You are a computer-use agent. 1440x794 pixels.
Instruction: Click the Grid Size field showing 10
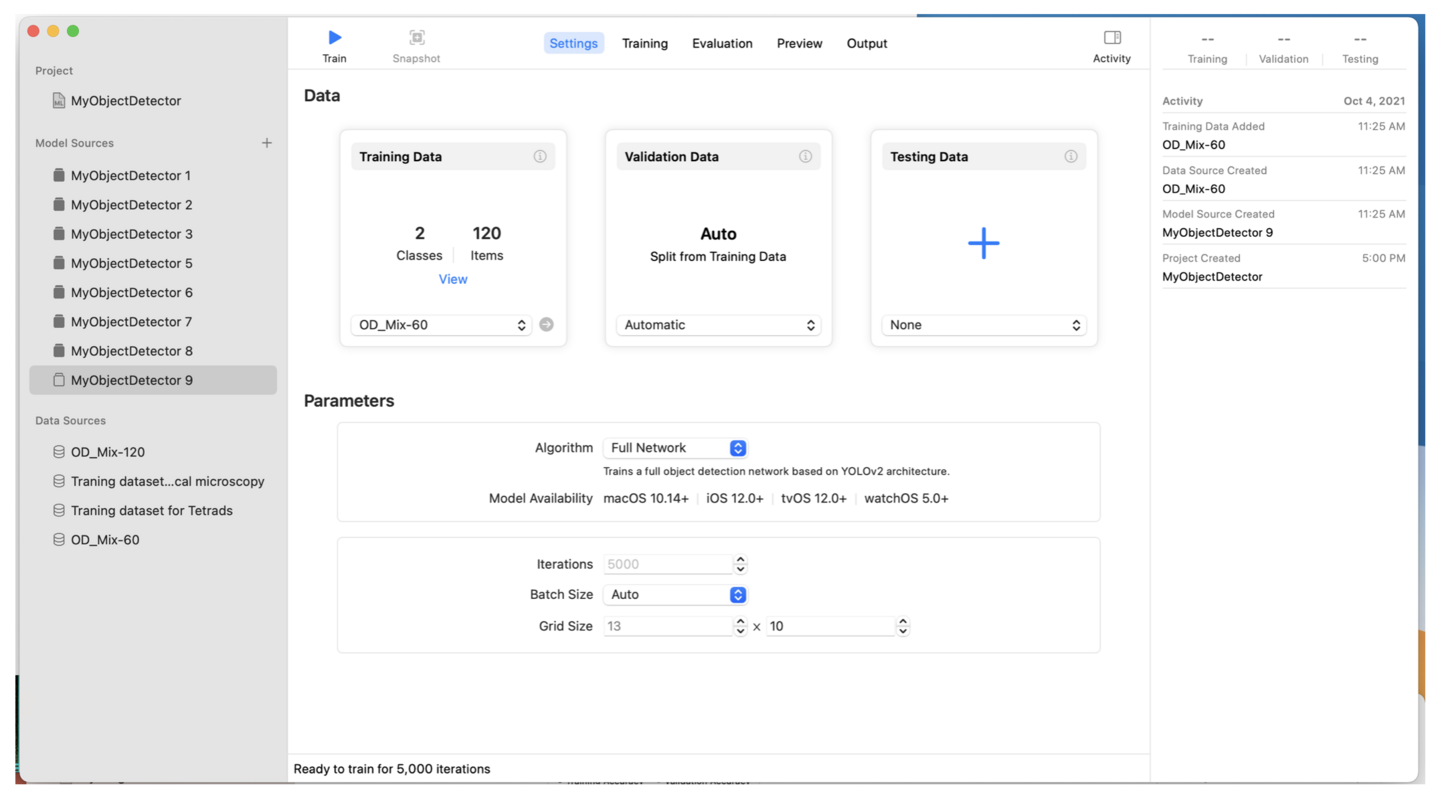coord(829,626)
